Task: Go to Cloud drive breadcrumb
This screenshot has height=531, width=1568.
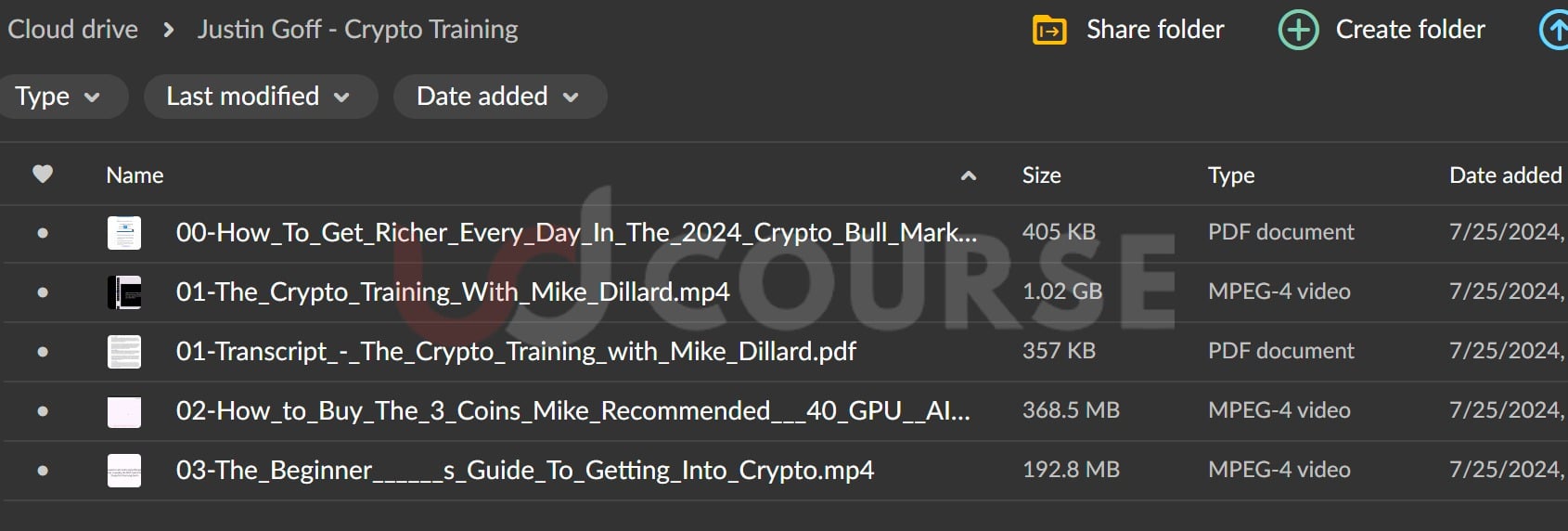Action: pos(72,30)
